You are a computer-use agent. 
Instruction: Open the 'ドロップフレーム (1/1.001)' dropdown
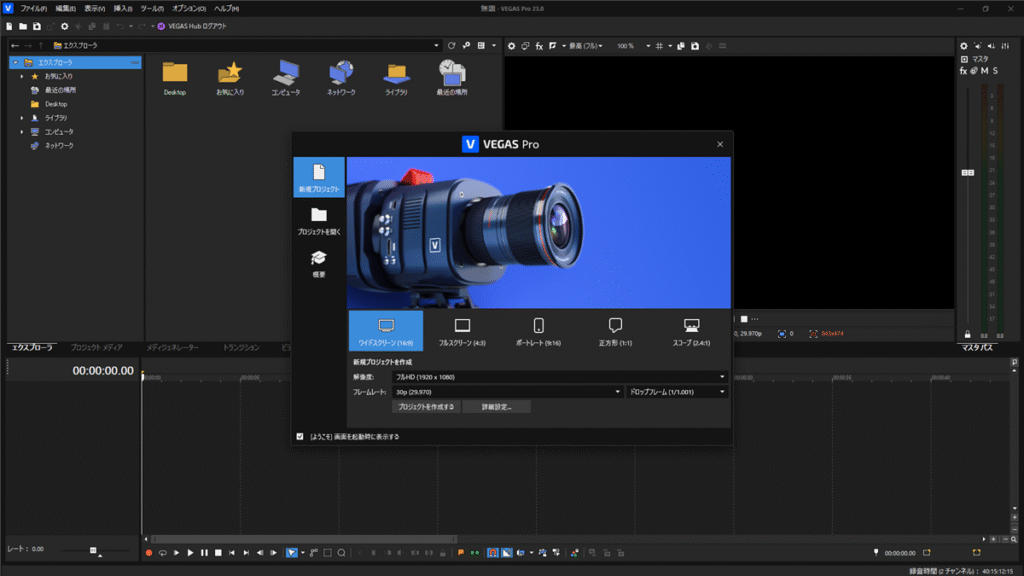tap(677, 392)
